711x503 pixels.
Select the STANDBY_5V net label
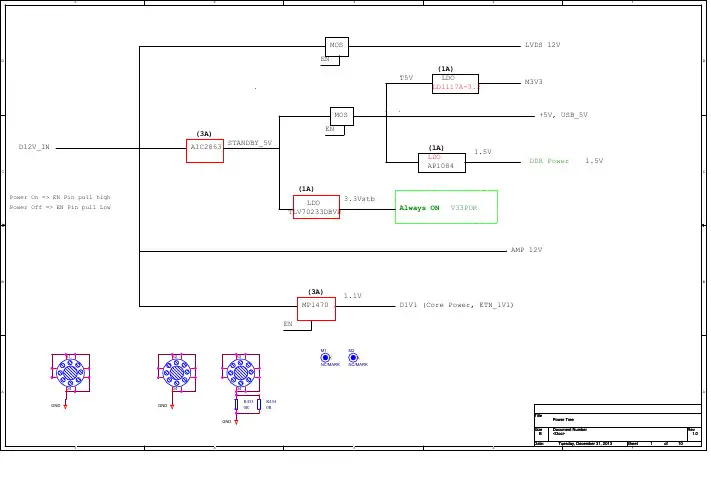(250, 144)
